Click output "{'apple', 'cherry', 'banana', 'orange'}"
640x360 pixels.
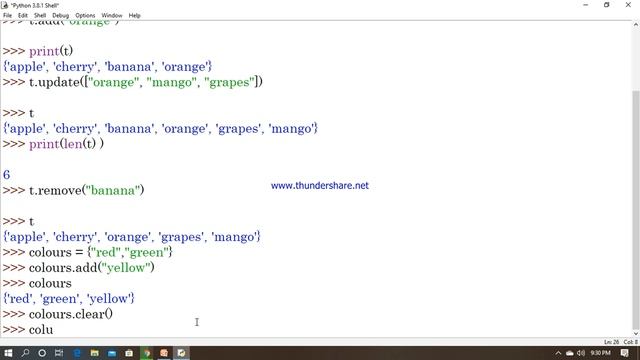[107, 67]
